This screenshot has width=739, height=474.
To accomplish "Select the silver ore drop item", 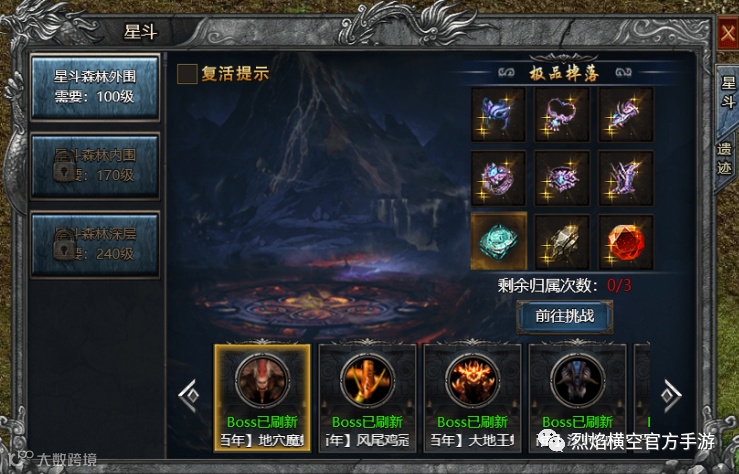I will [562, 242].
